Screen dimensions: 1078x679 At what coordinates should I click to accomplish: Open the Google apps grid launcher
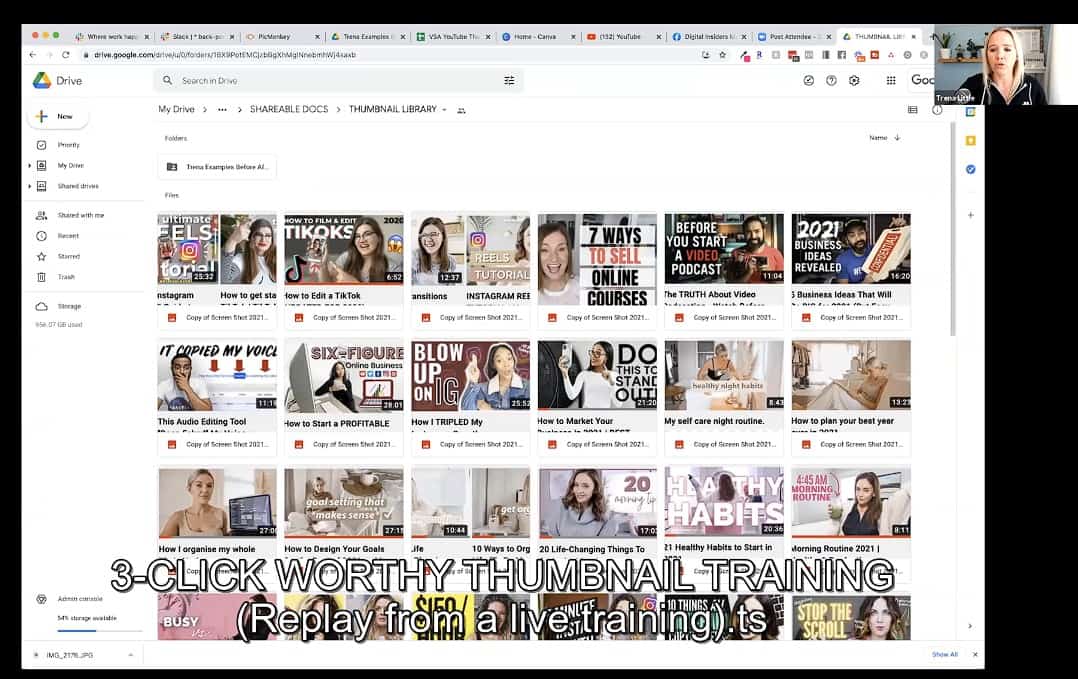[891, 80]
